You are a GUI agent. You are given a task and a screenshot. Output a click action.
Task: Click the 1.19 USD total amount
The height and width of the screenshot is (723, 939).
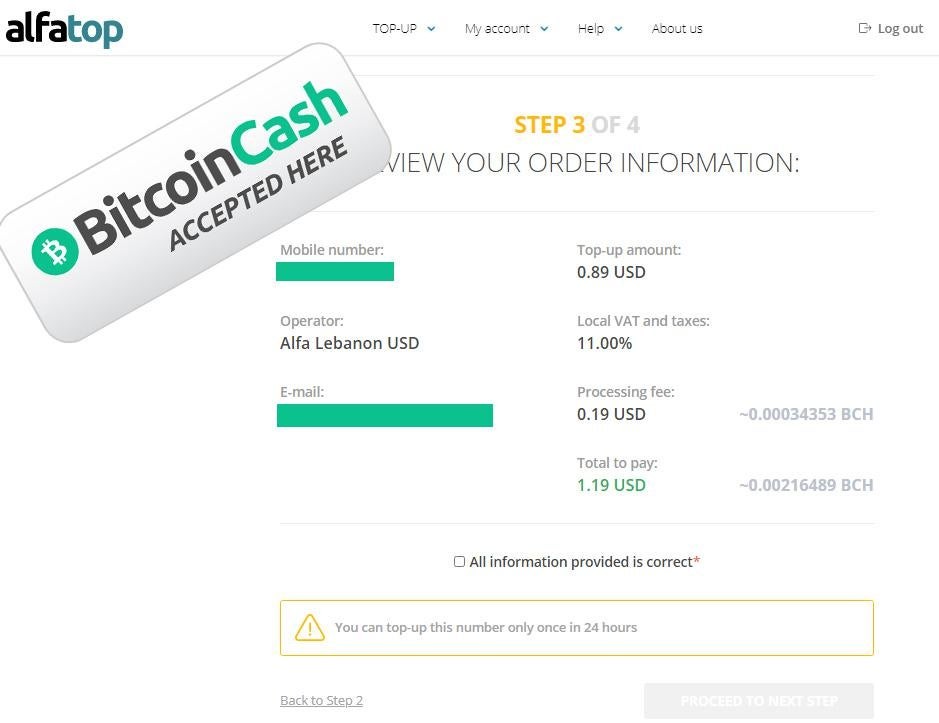[611, 485]
